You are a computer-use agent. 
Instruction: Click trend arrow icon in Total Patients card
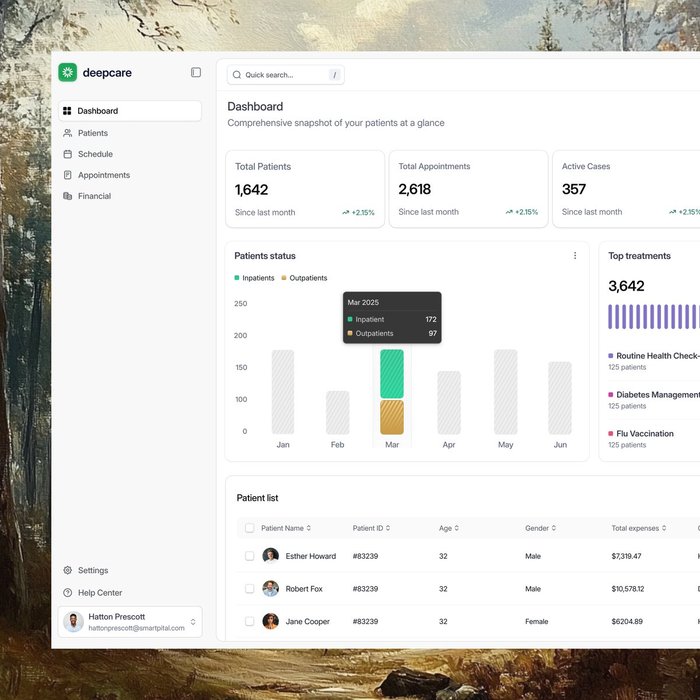(346, 212)
